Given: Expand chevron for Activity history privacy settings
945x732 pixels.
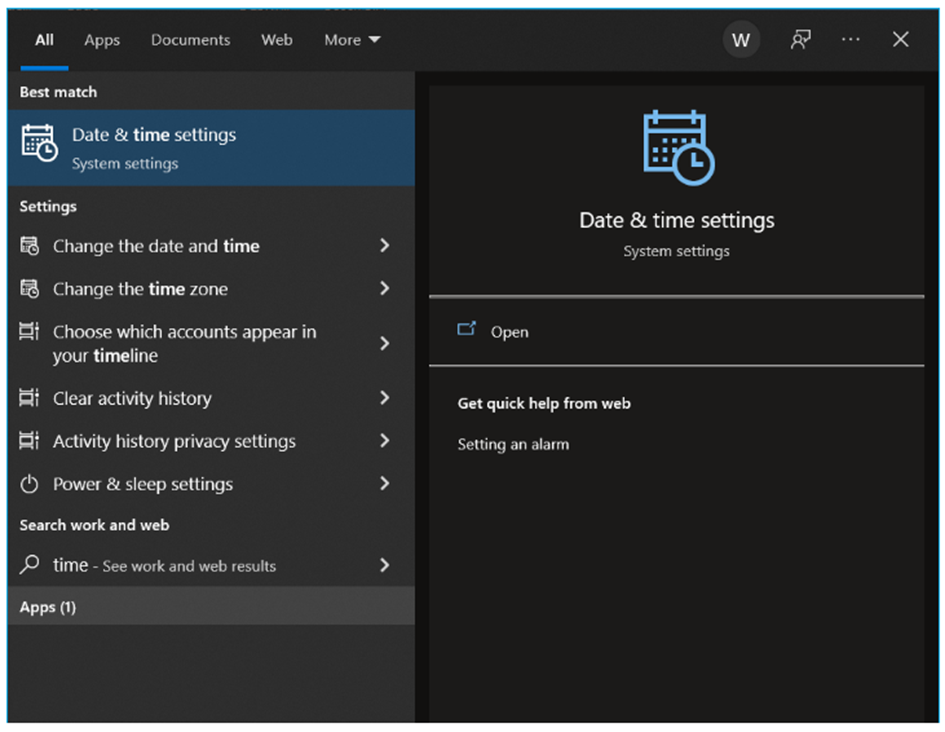Looking at the screenshot, I should (385, 441).
